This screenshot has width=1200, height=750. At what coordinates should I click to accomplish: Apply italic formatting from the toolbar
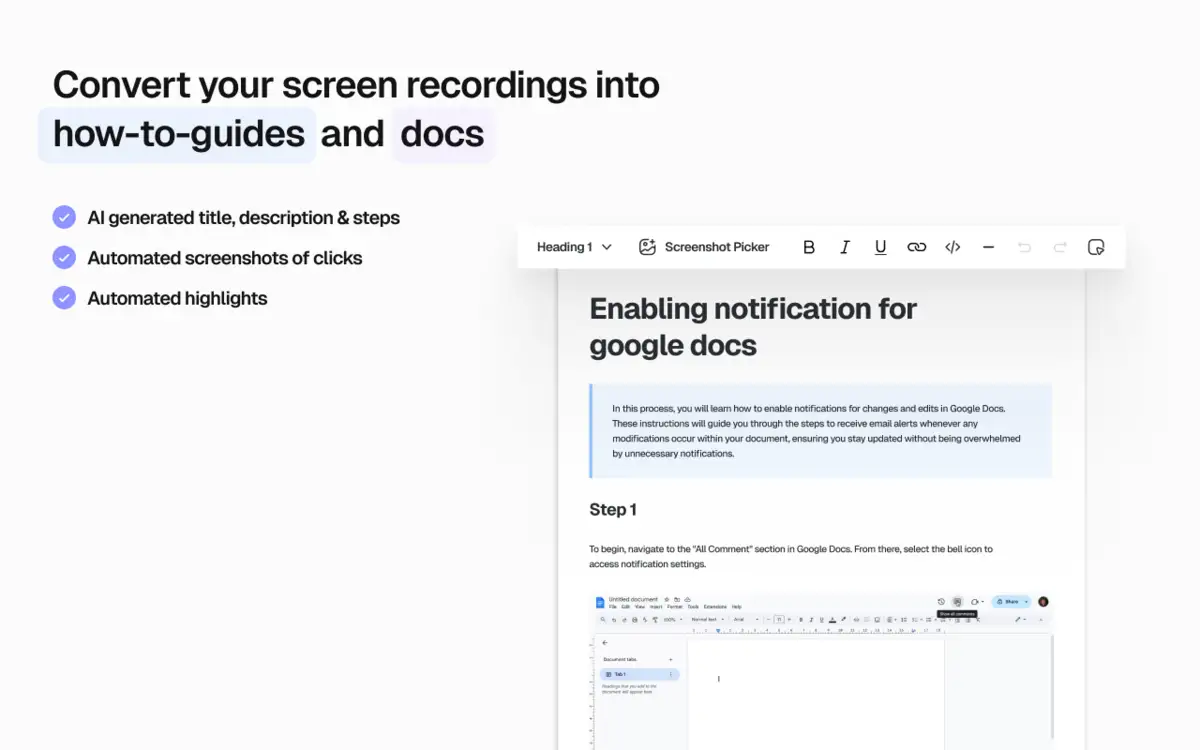coord(845,247)
